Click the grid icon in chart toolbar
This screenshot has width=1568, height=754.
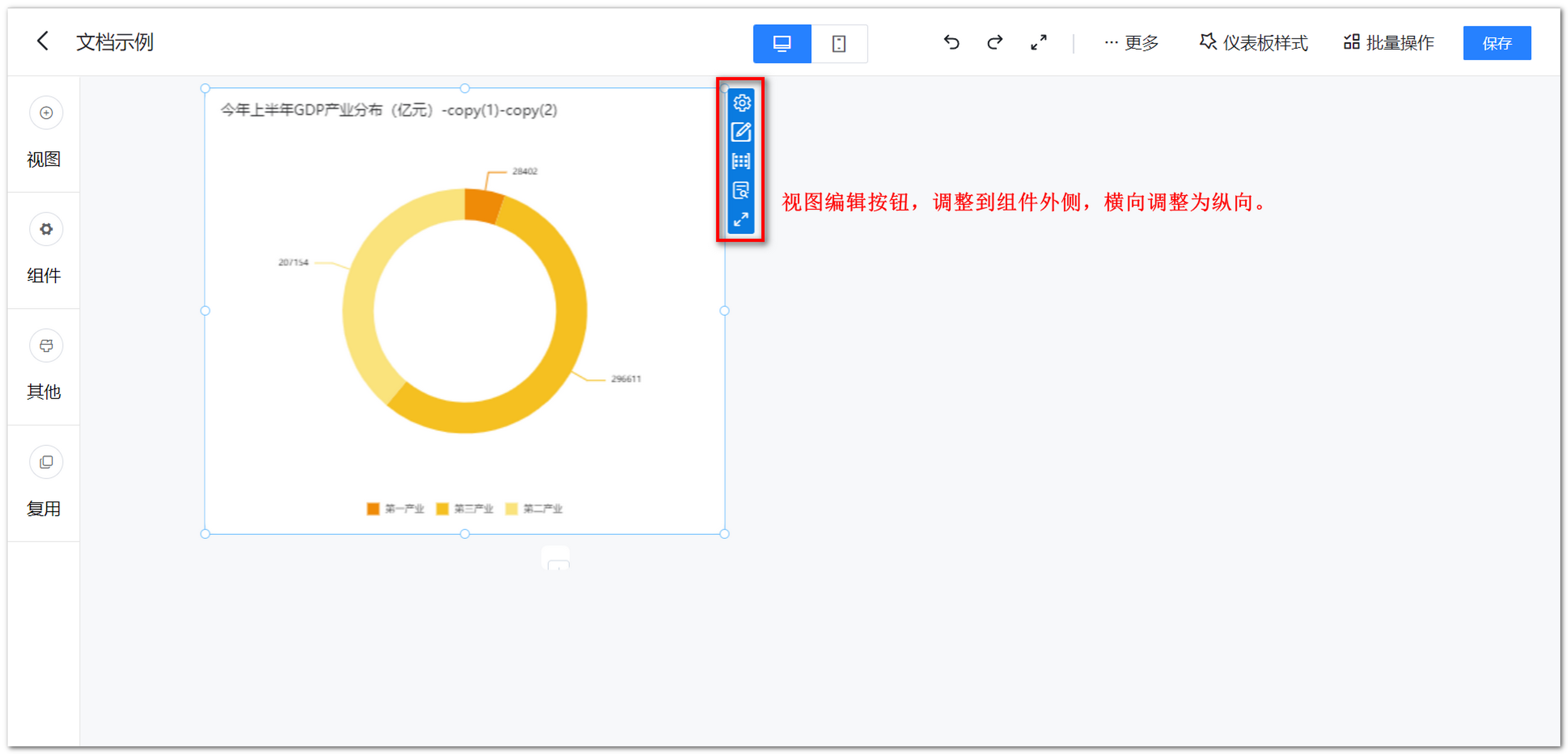(741, 161)
